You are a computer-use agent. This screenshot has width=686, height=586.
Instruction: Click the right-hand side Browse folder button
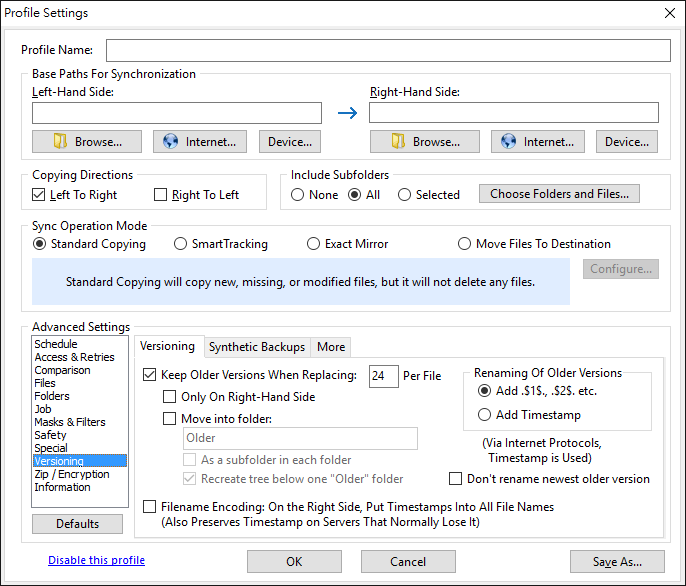(424, 142)
